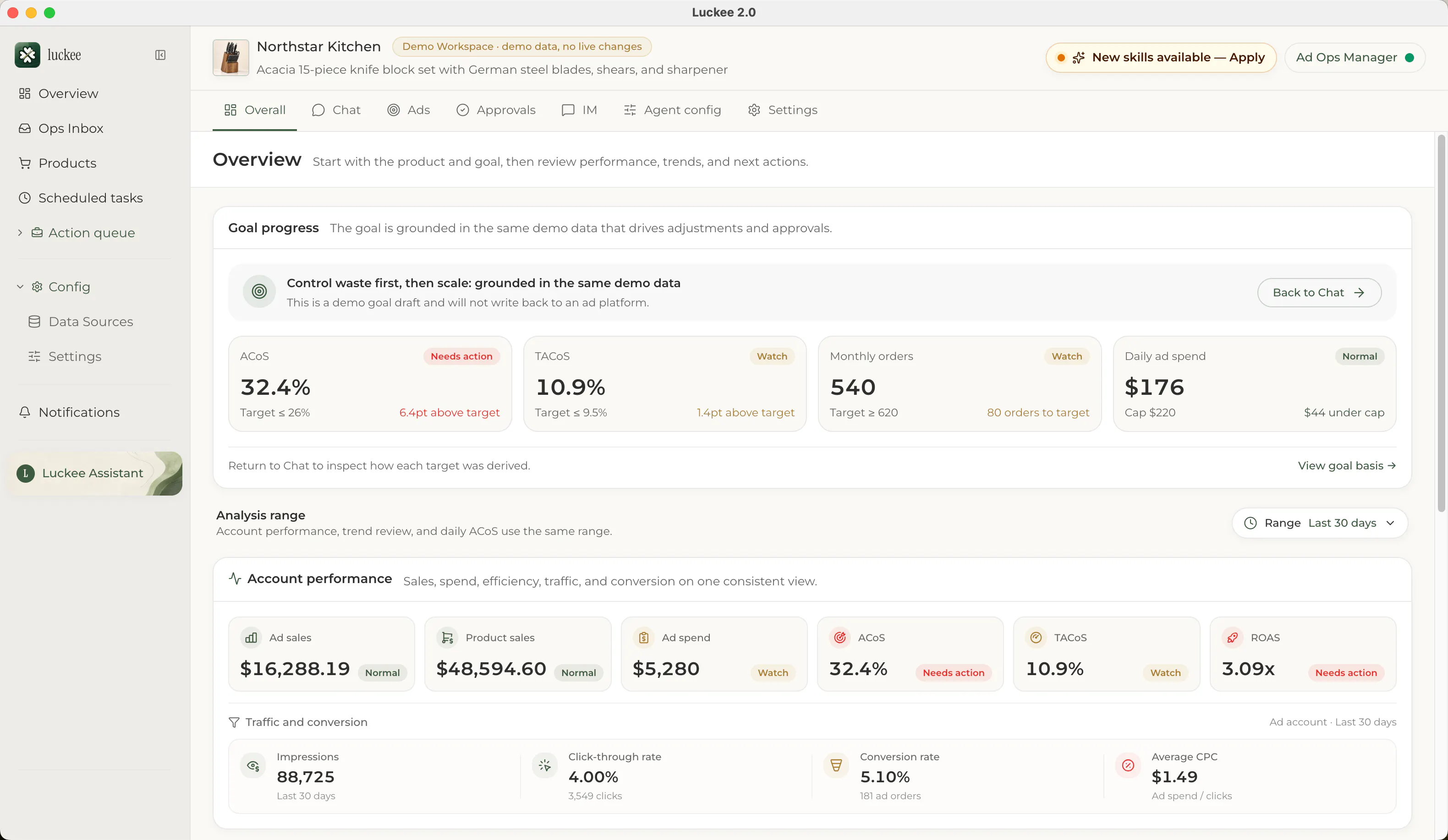Click the Average CPC icon

click(x=1128, y=766)
